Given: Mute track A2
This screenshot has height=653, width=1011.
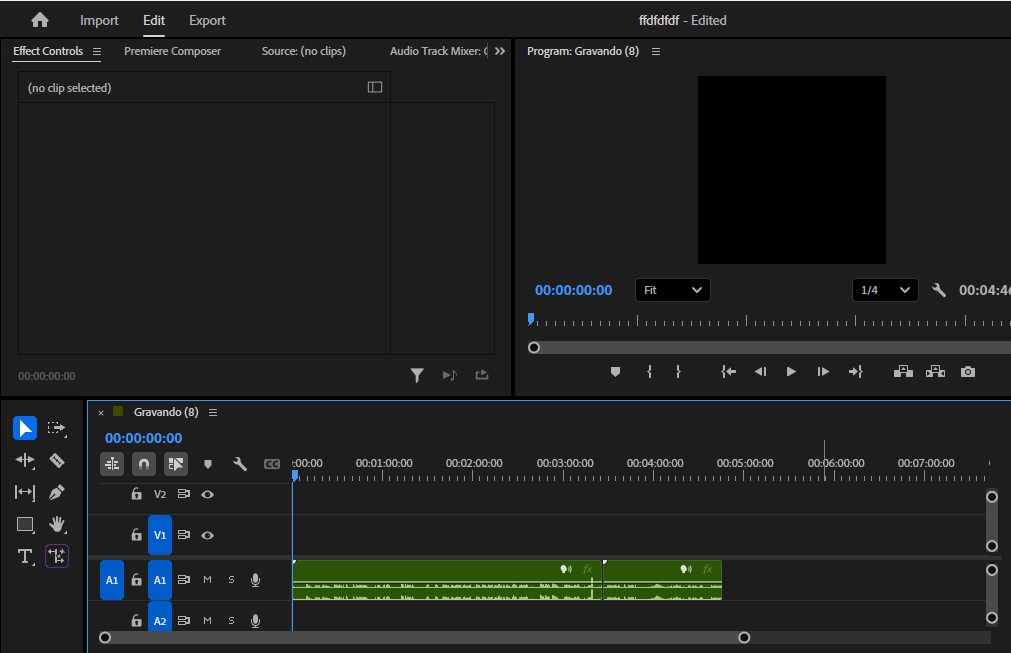Looking at the screenshot, I should point(207,620).
